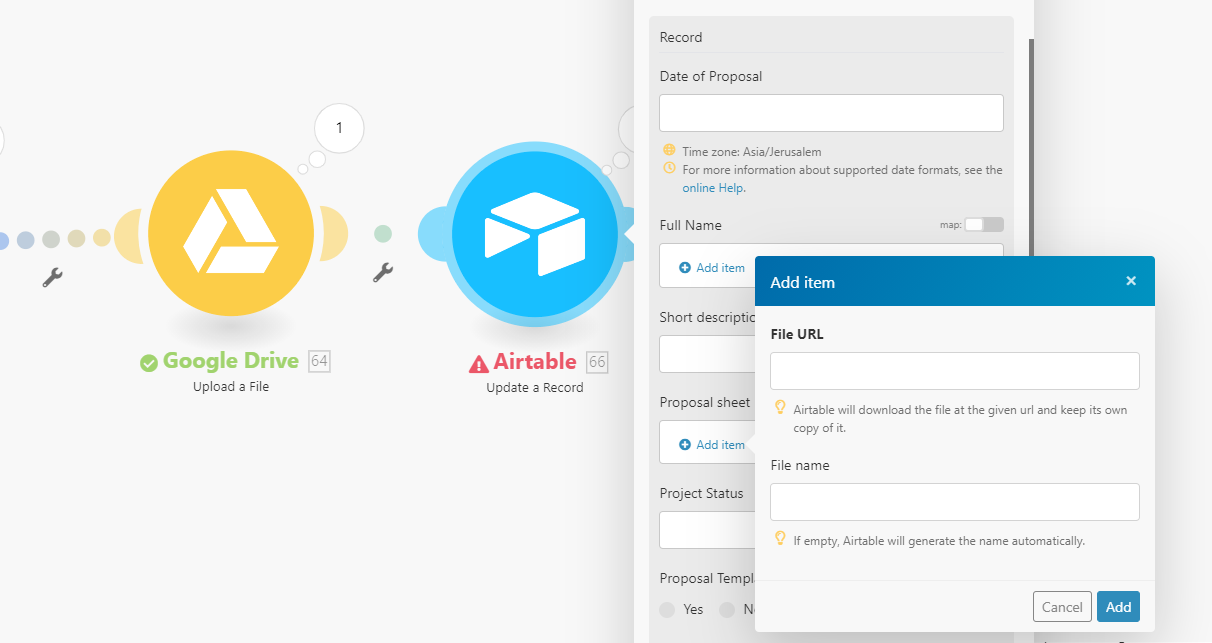Click the Date of Proposal field
Viewport: 1212px width, 643px height.
831,113
